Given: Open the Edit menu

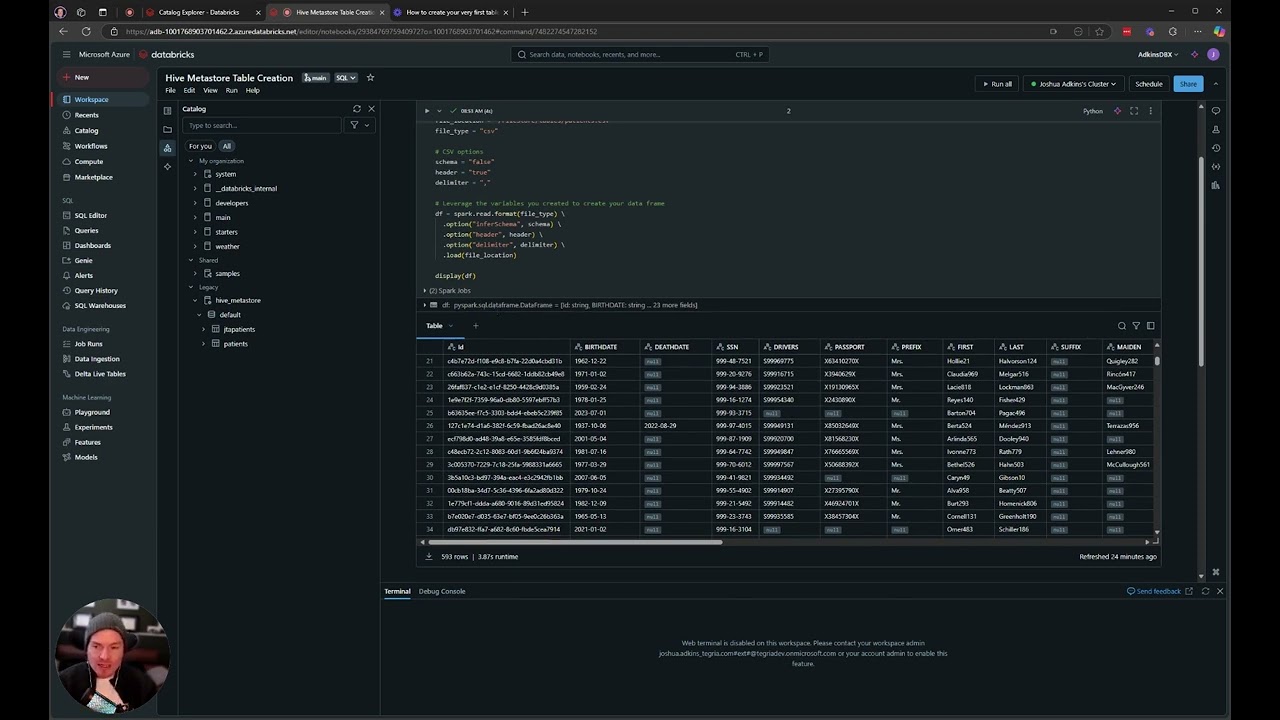Looking at the screenshot, I should (189, 91).
